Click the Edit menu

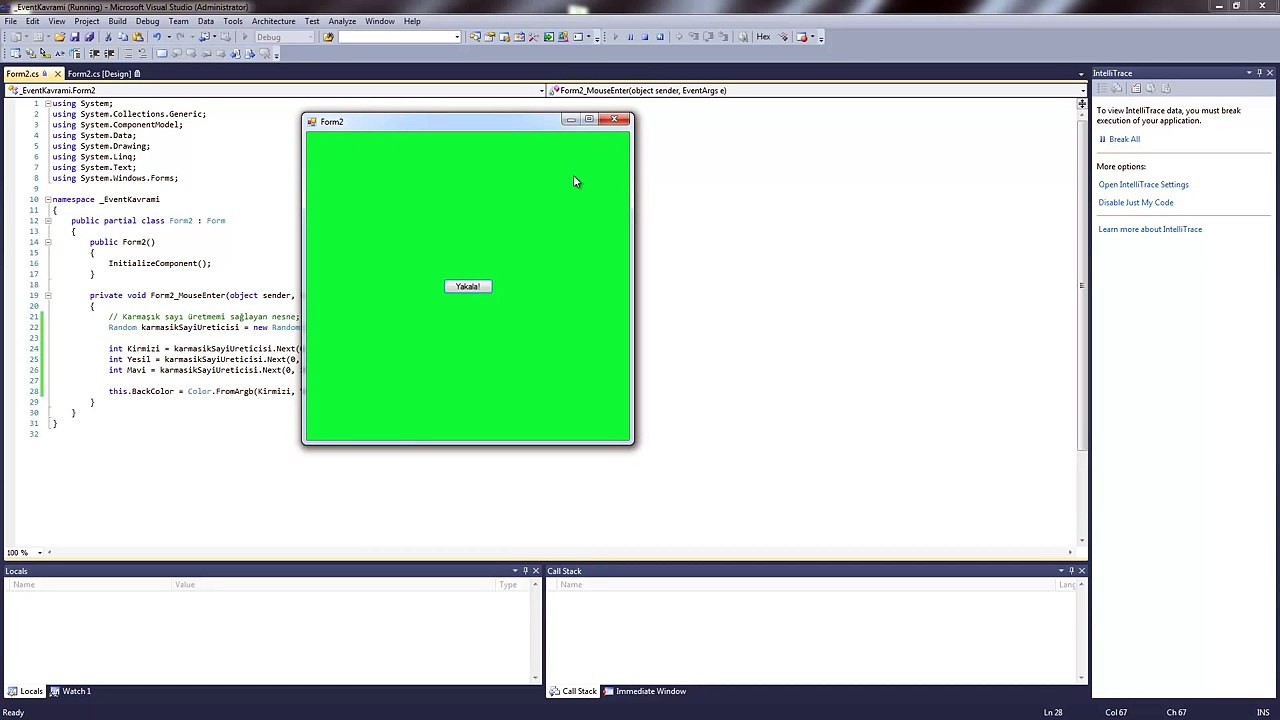click(33, 21)
